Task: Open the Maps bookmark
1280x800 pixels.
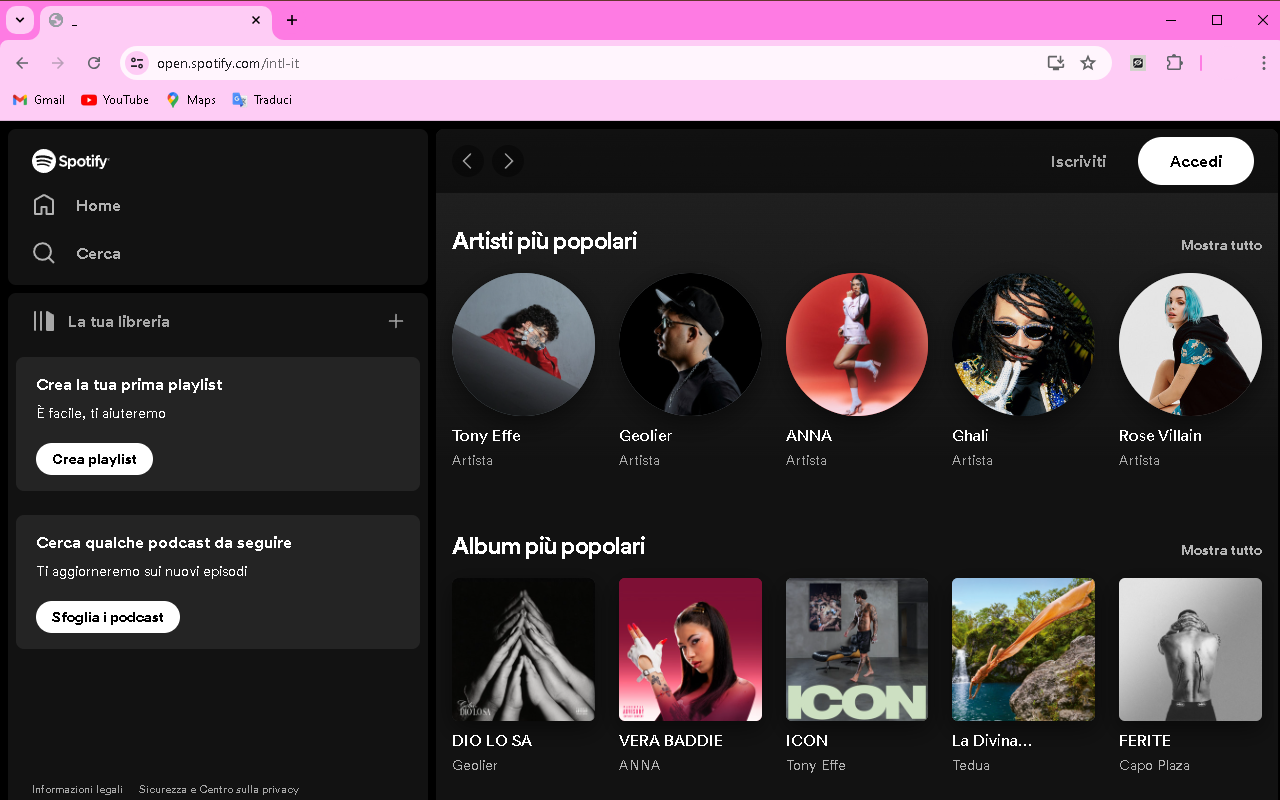Action: [191, 100]
